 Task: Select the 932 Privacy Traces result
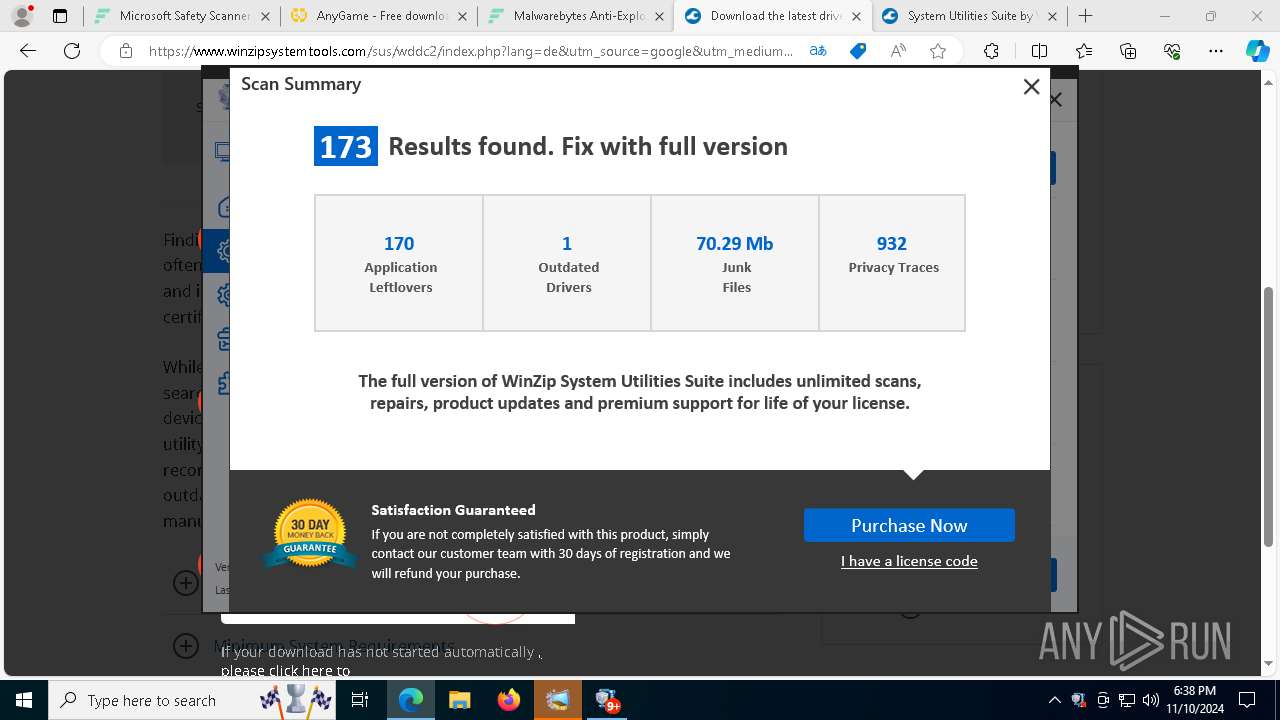892,263
